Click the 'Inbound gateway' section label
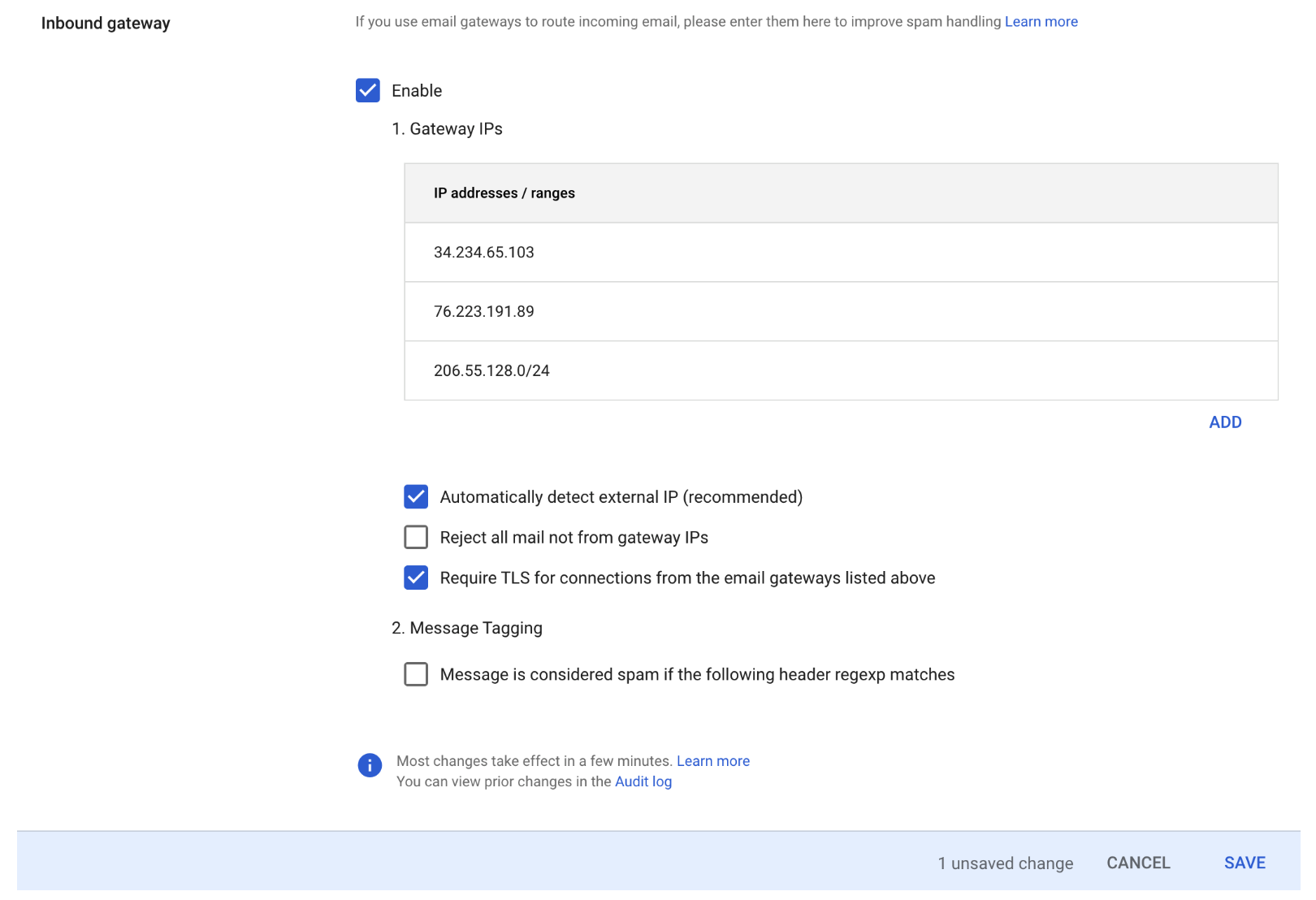This screenshot has width=1316, height=900. pos(106,23)
